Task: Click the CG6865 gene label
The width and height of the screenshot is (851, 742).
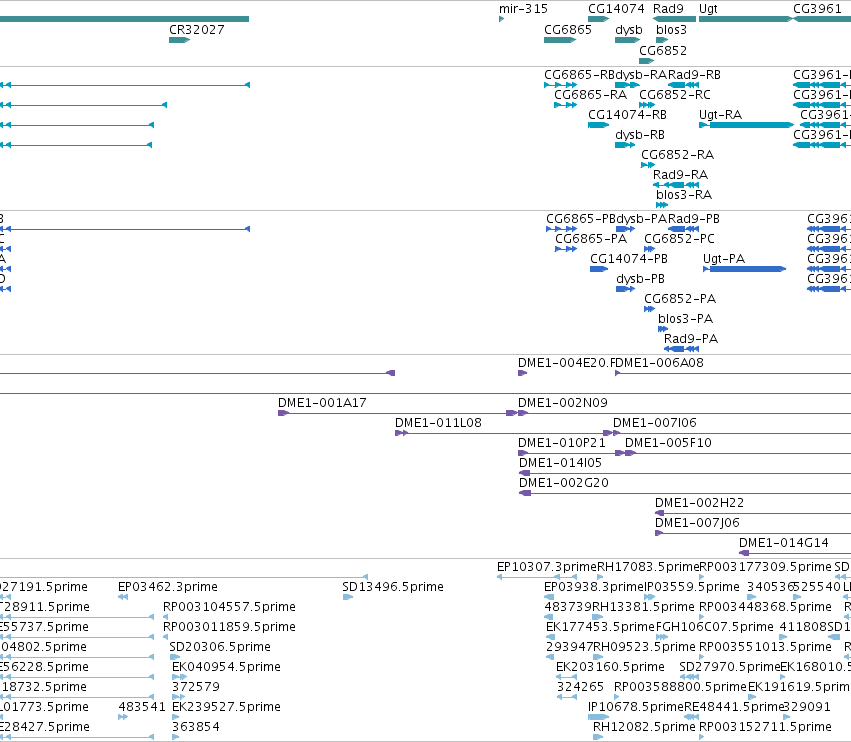Action: pos(568,29)
